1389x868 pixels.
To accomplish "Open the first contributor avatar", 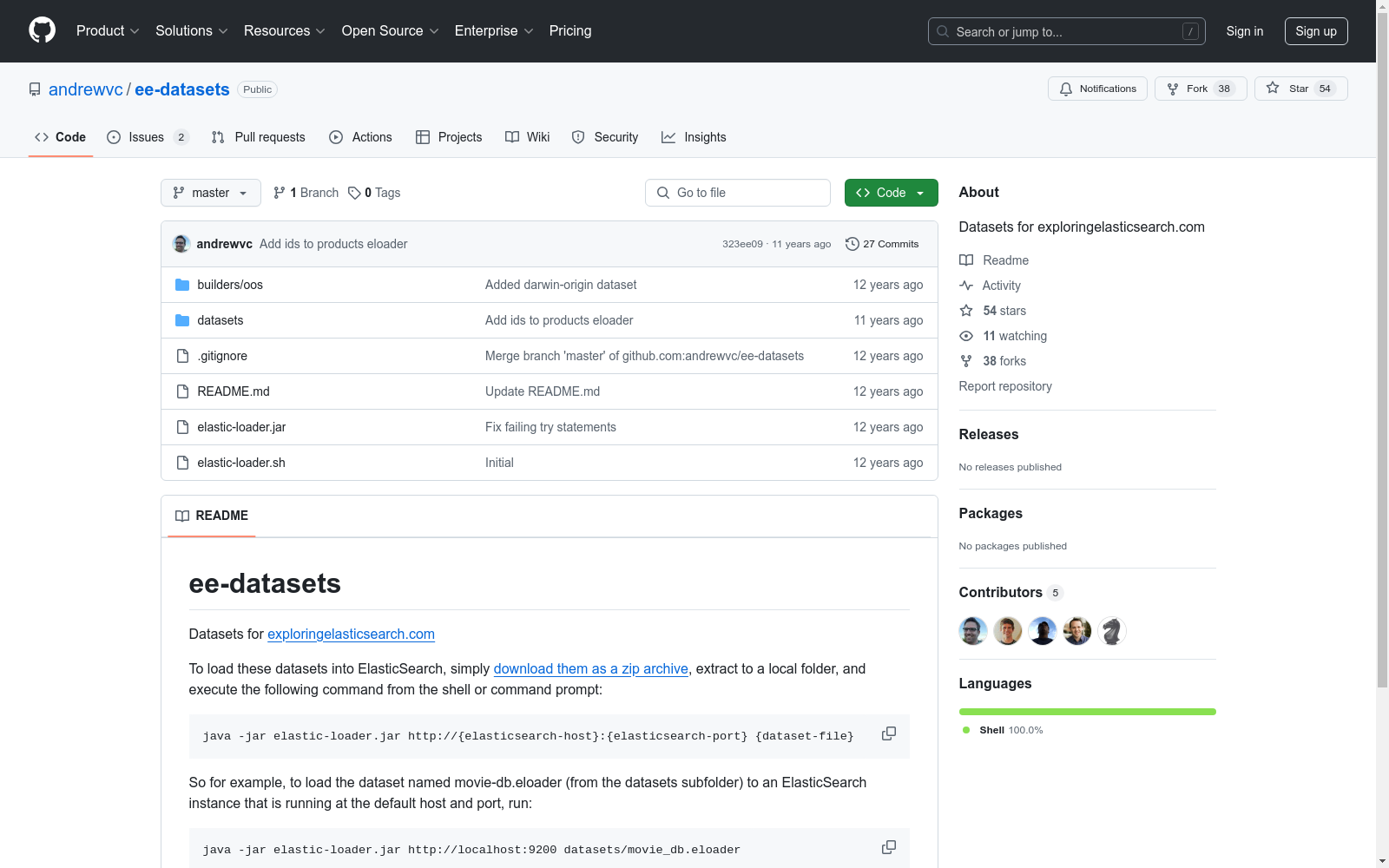I will coord(973,631).
